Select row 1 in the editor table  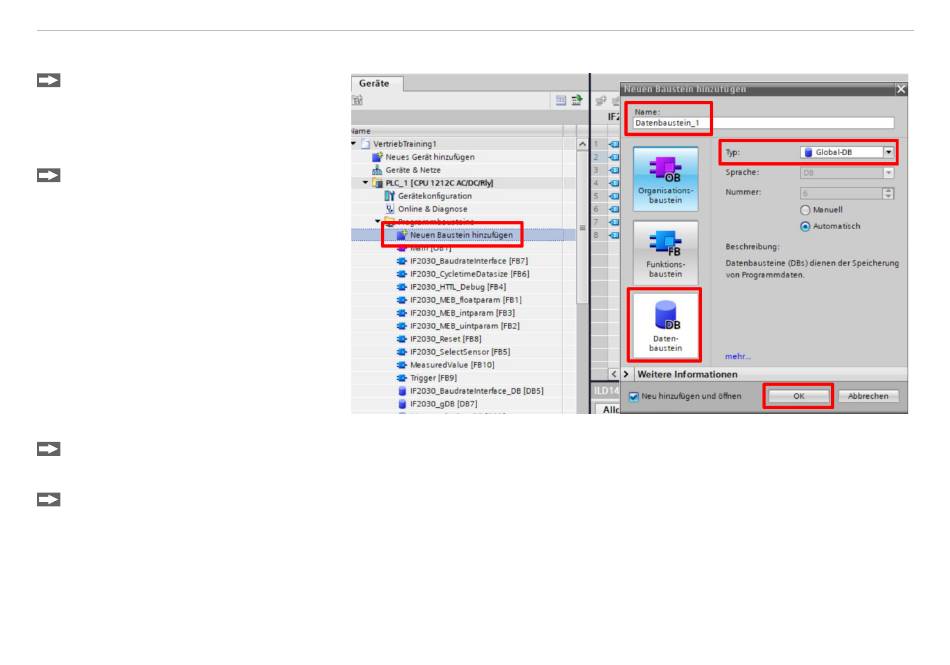(596, 144)
